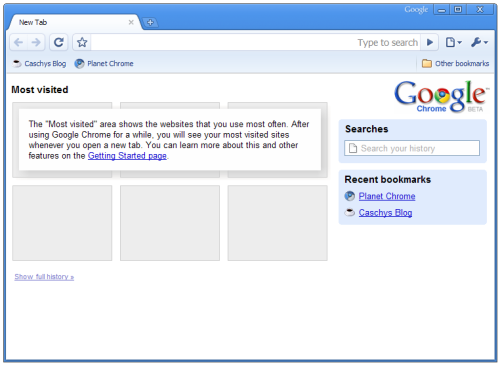Close the New Tab tab
Screen dimensions: 500x365
click(x=131, y=22)
